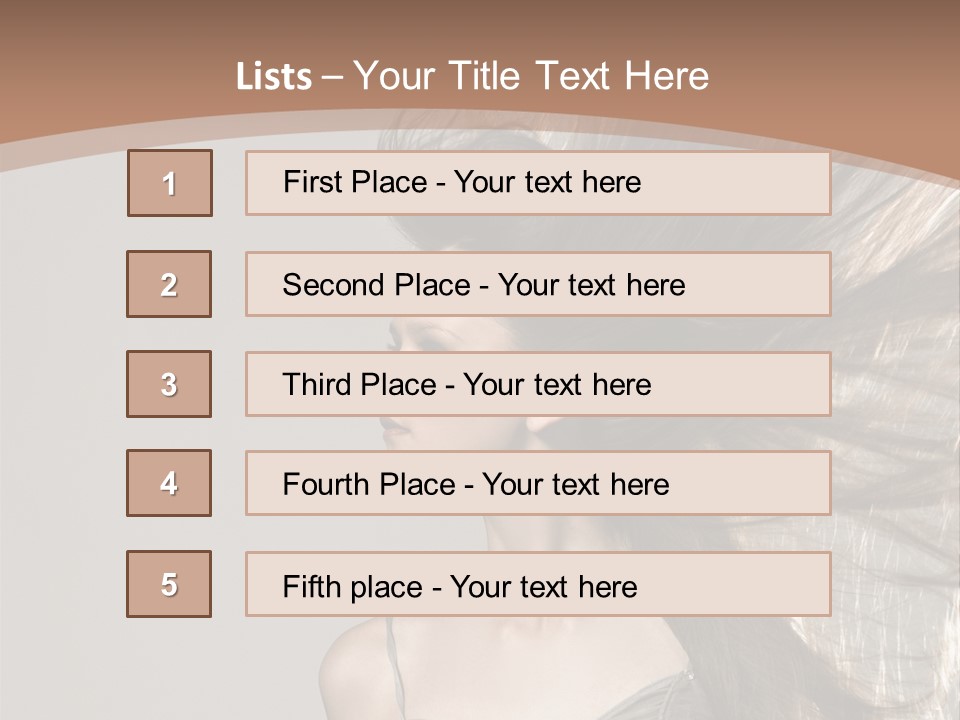Viewport: 960px width, 720px height.
Task: Click 'Your text here' in fourth row
Action: click(x=576, y=484)
